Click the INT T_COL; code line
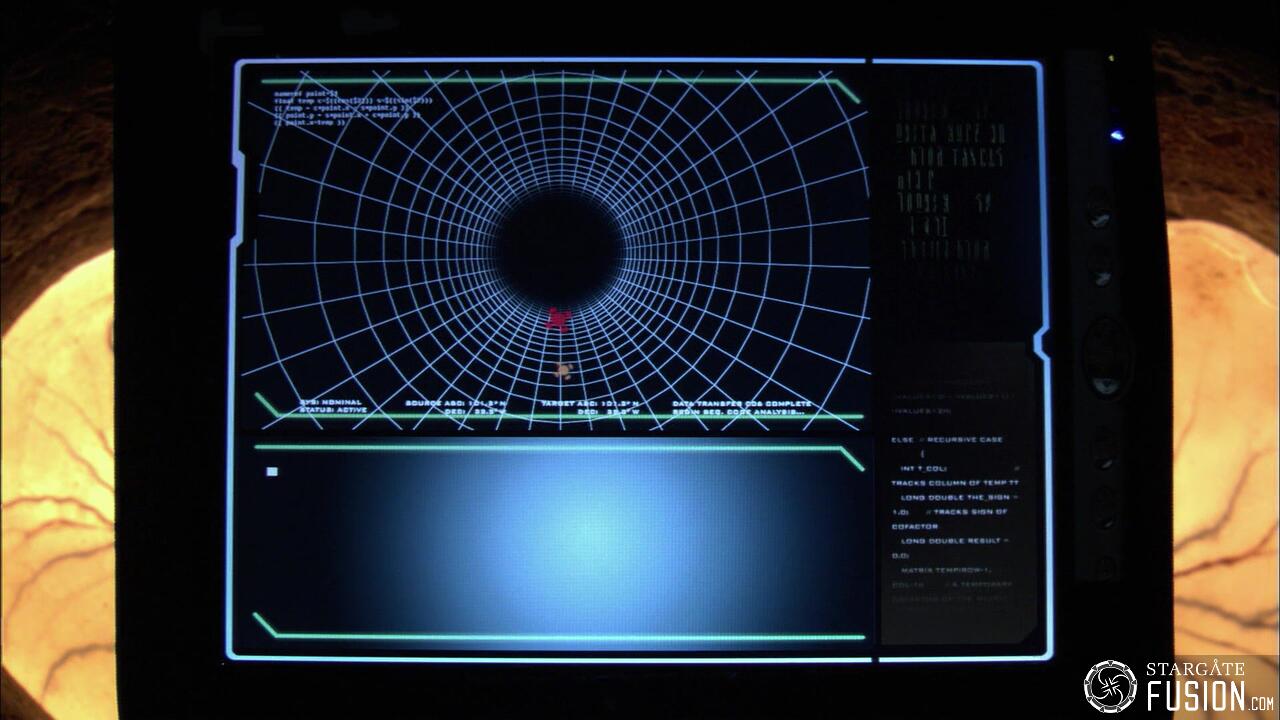Screen dimensions: 1280x720 (x=924, y=468)
